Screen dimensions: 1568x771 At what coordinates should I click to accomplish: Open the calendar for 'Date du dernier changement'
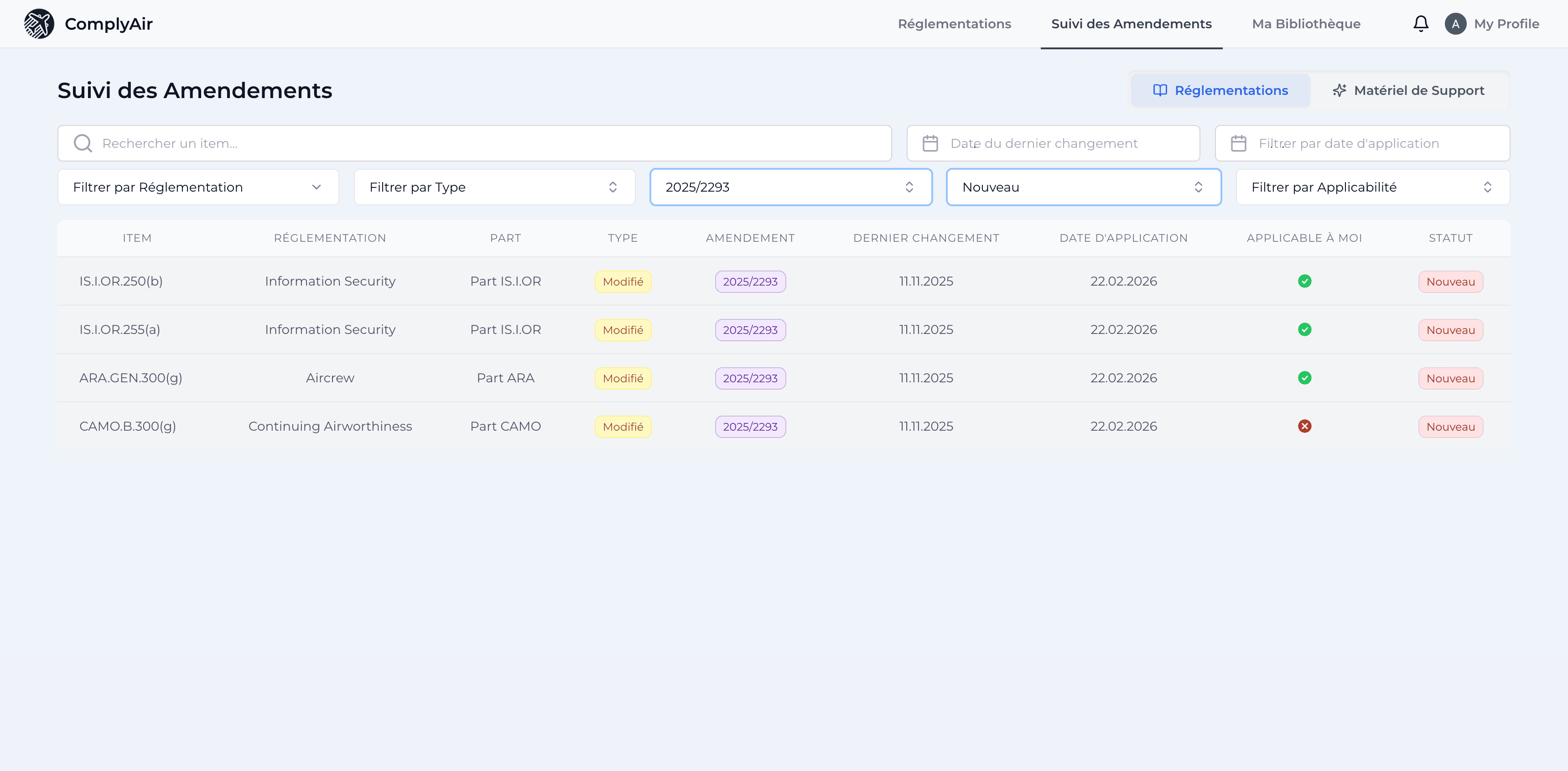coord(931,142)
